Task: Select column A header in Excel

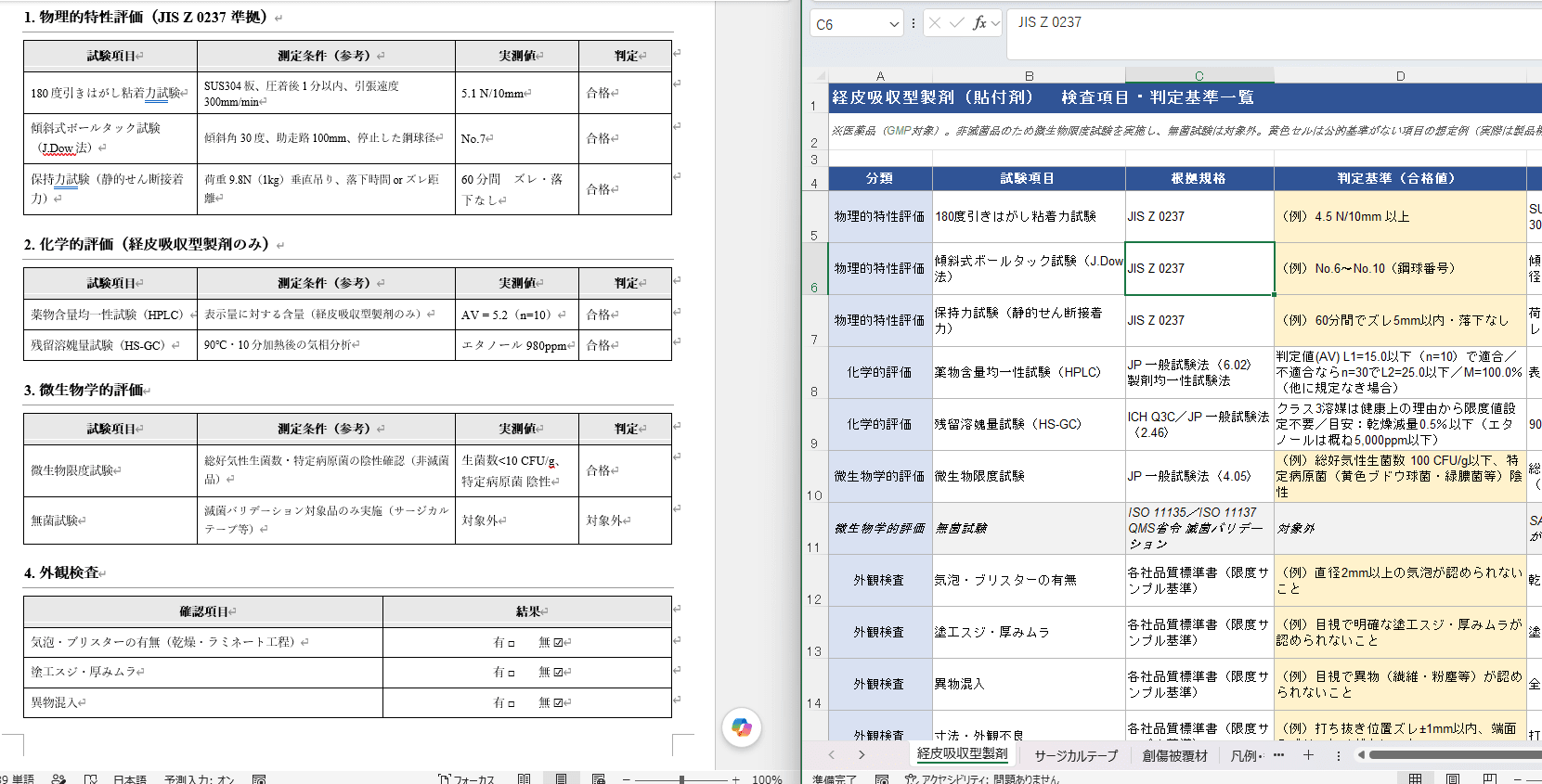Action: (x=880, y=76)
